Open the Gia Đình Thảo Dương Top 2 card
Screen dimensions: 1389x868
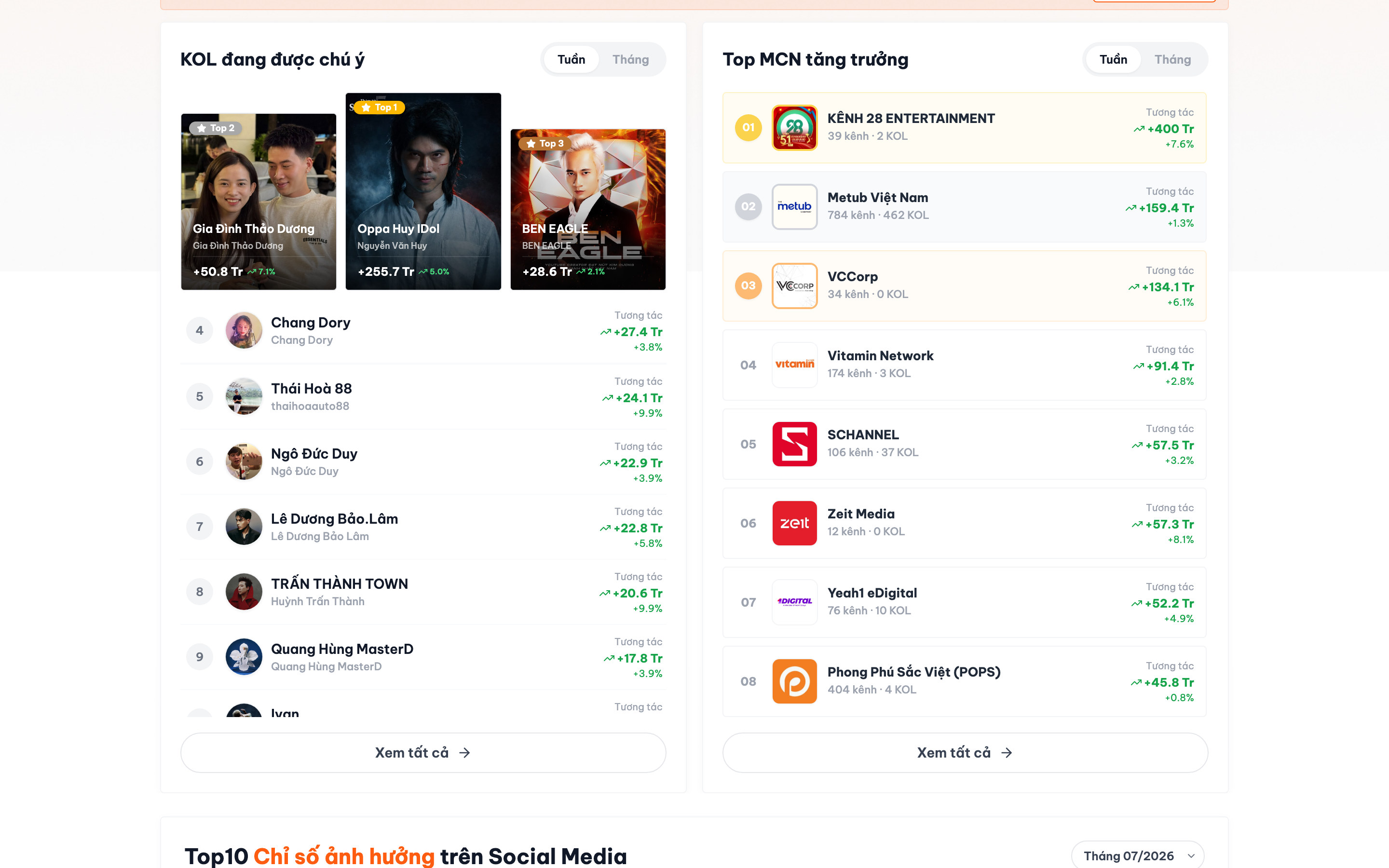pyautogui.click(x=259, y=202)
